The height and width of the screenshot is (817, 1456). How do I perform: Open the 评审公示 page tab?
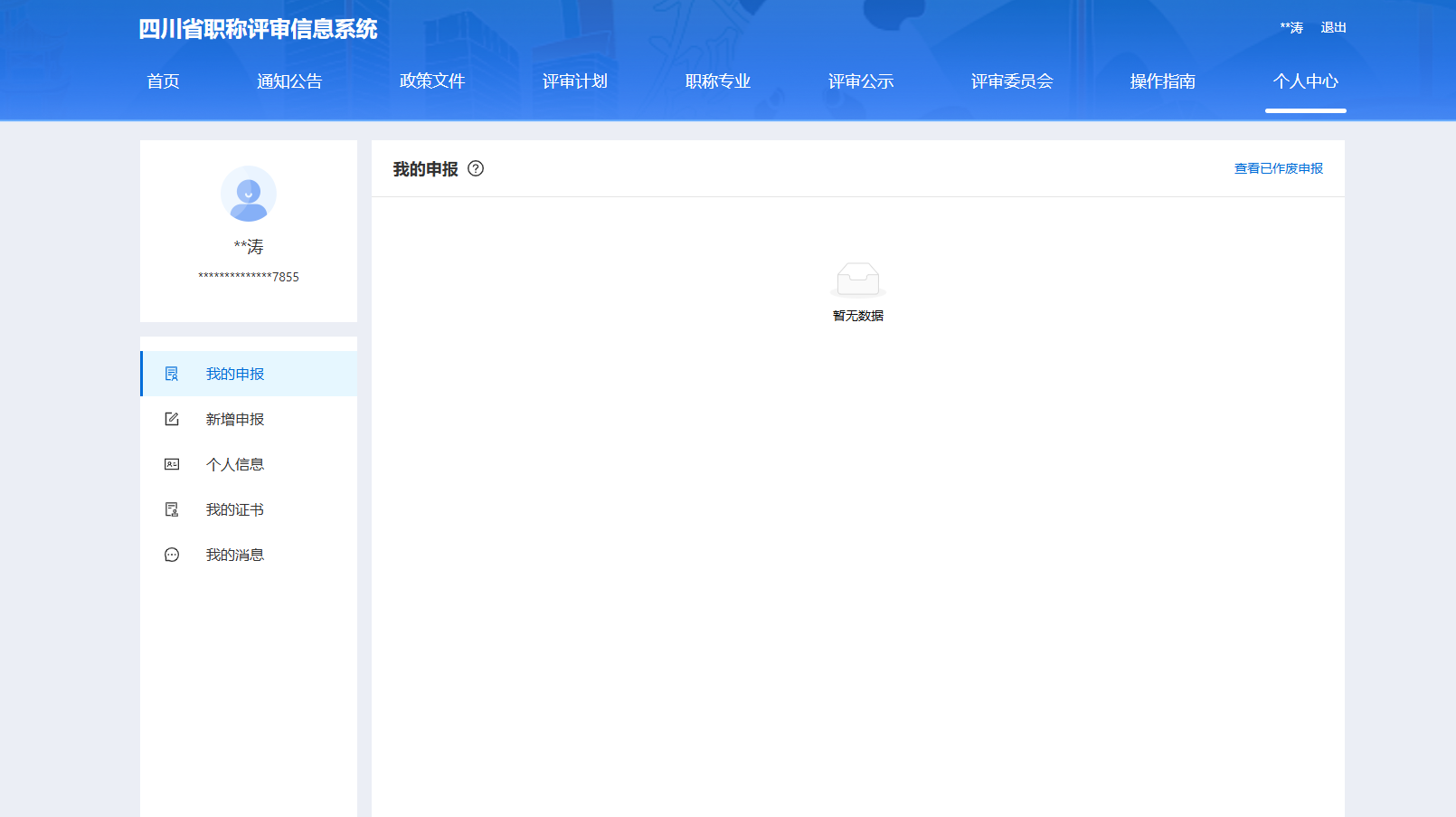coord(861,81)
